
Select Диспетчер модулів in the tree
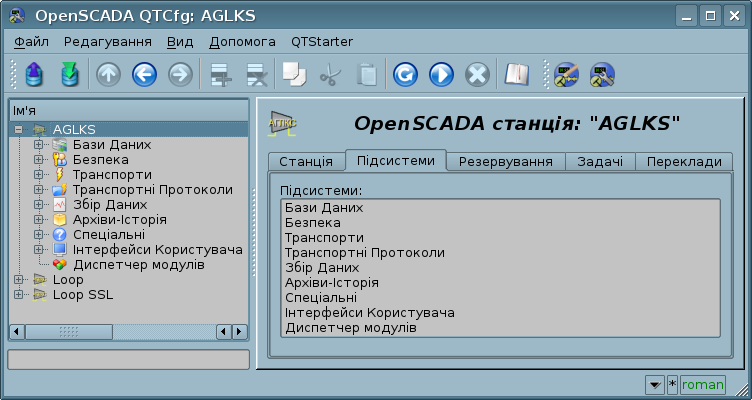(138, 265)
